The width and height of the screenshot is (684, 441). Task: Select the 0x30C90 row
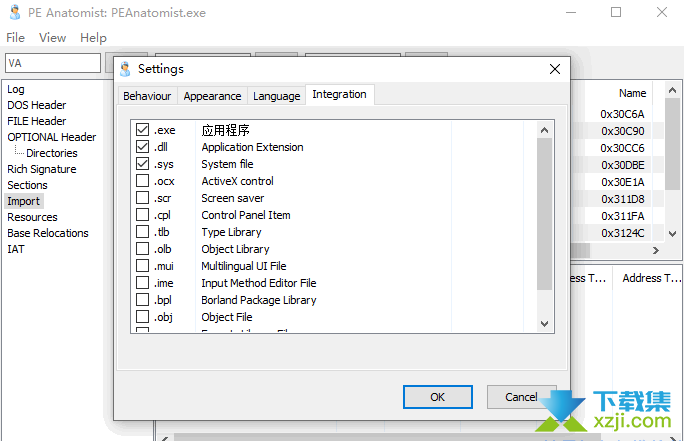pyautogui.click(x=622, y=131)
